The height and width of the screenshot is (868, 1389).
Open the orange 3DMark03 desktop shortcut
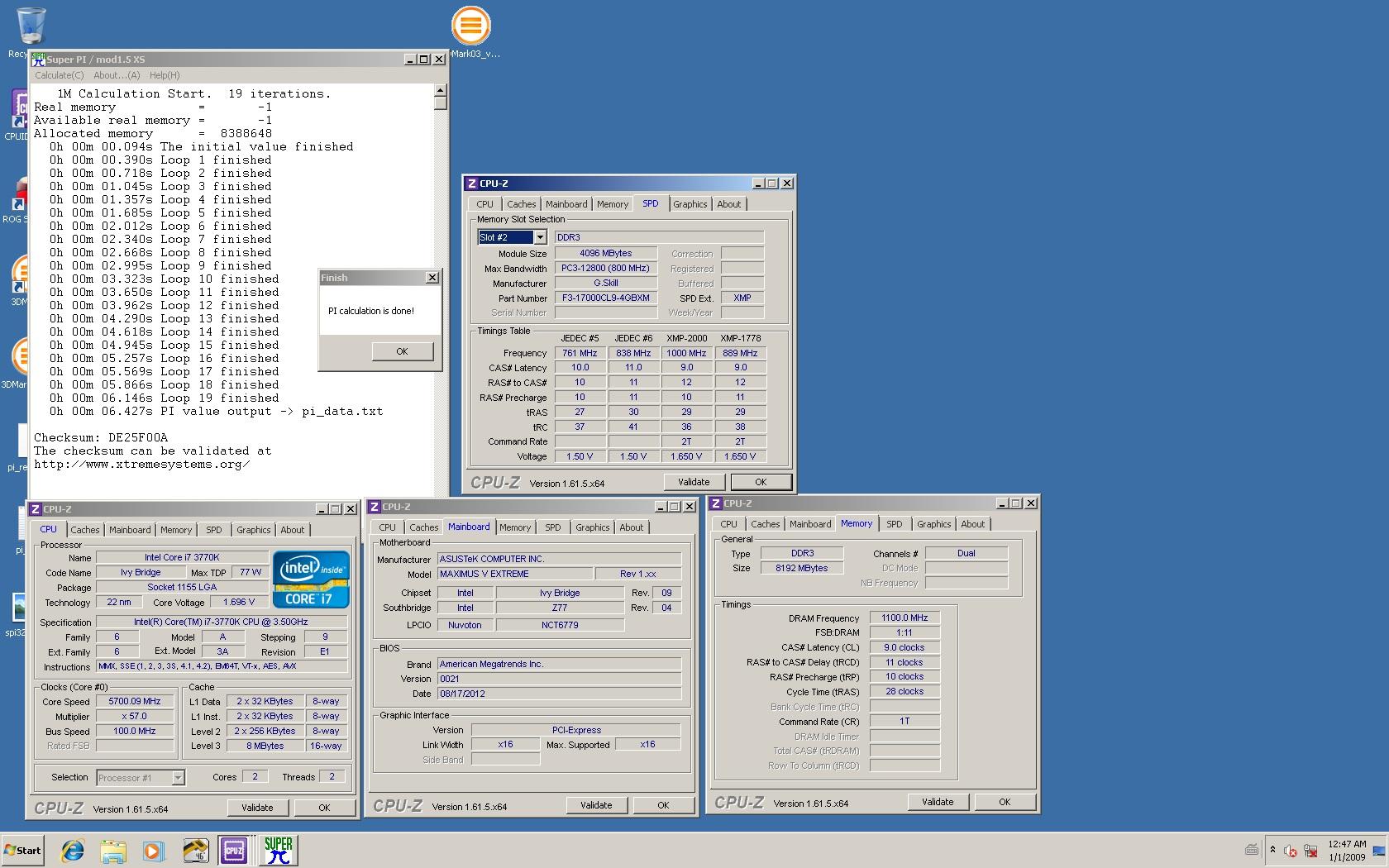click(x=470, y=25)
